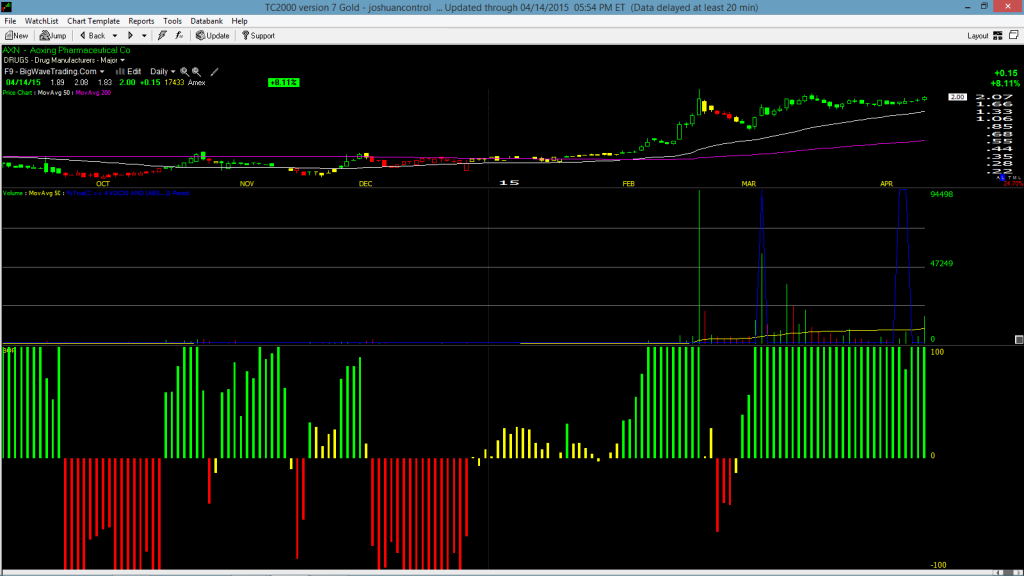Select the line drawing tool

pos(214,72)
